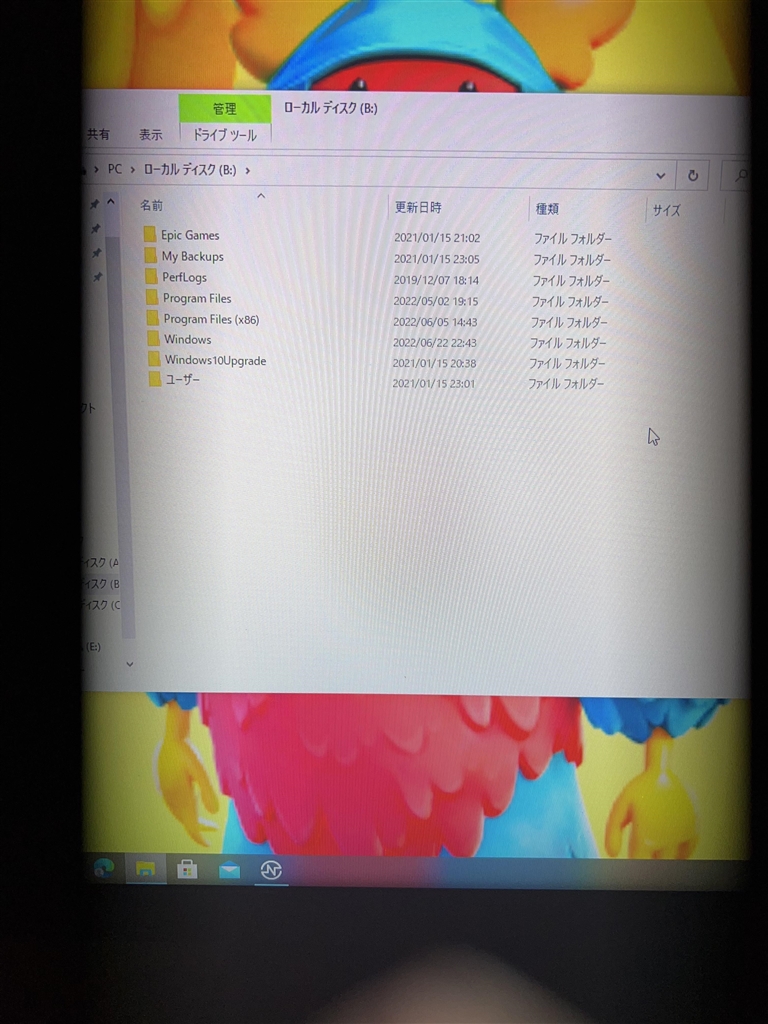
Task: Select the Program Files name text
Action: click(x=197, y=298)
